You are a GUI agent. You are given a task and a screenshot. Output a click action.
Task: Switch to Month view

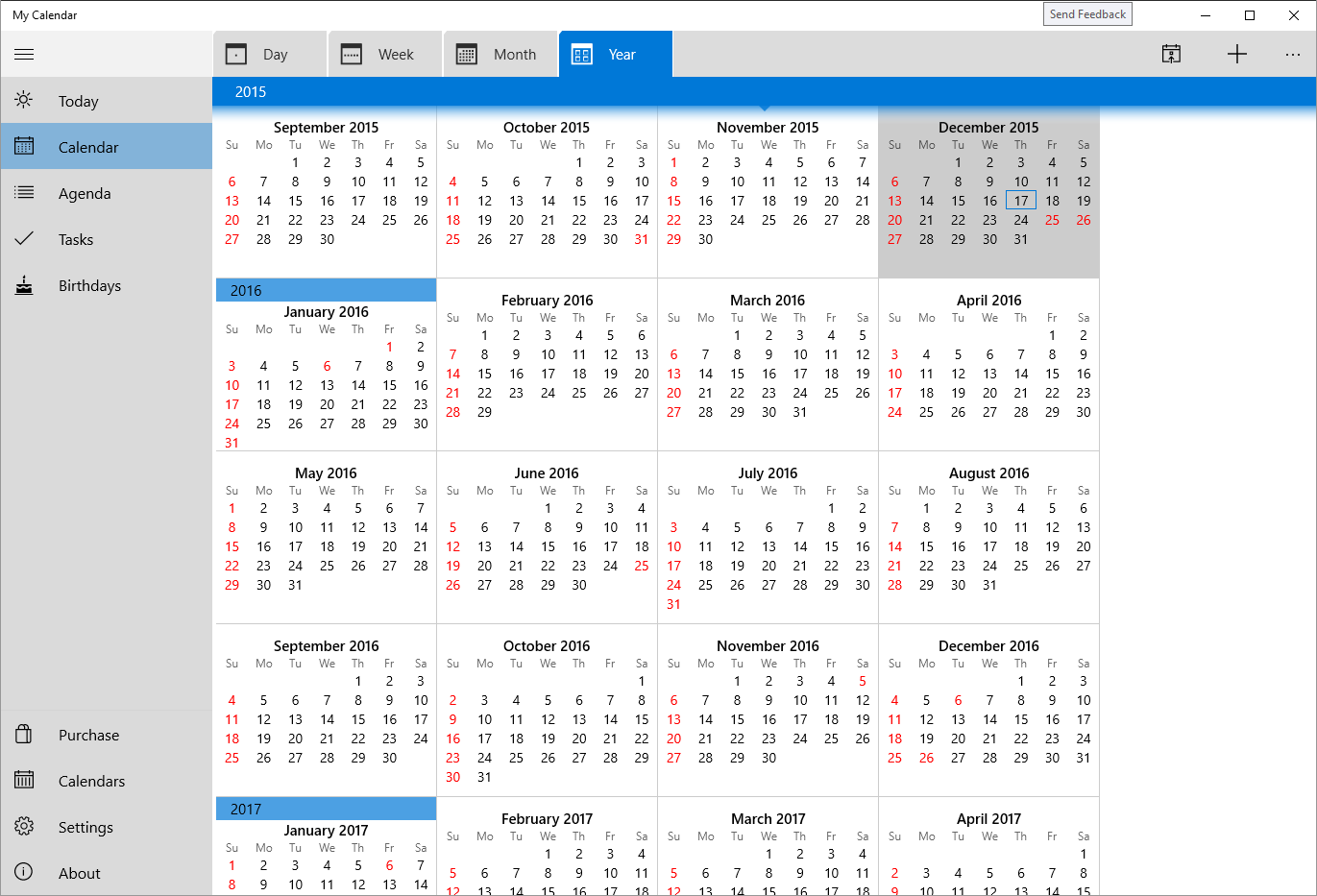tap(500, 54)
